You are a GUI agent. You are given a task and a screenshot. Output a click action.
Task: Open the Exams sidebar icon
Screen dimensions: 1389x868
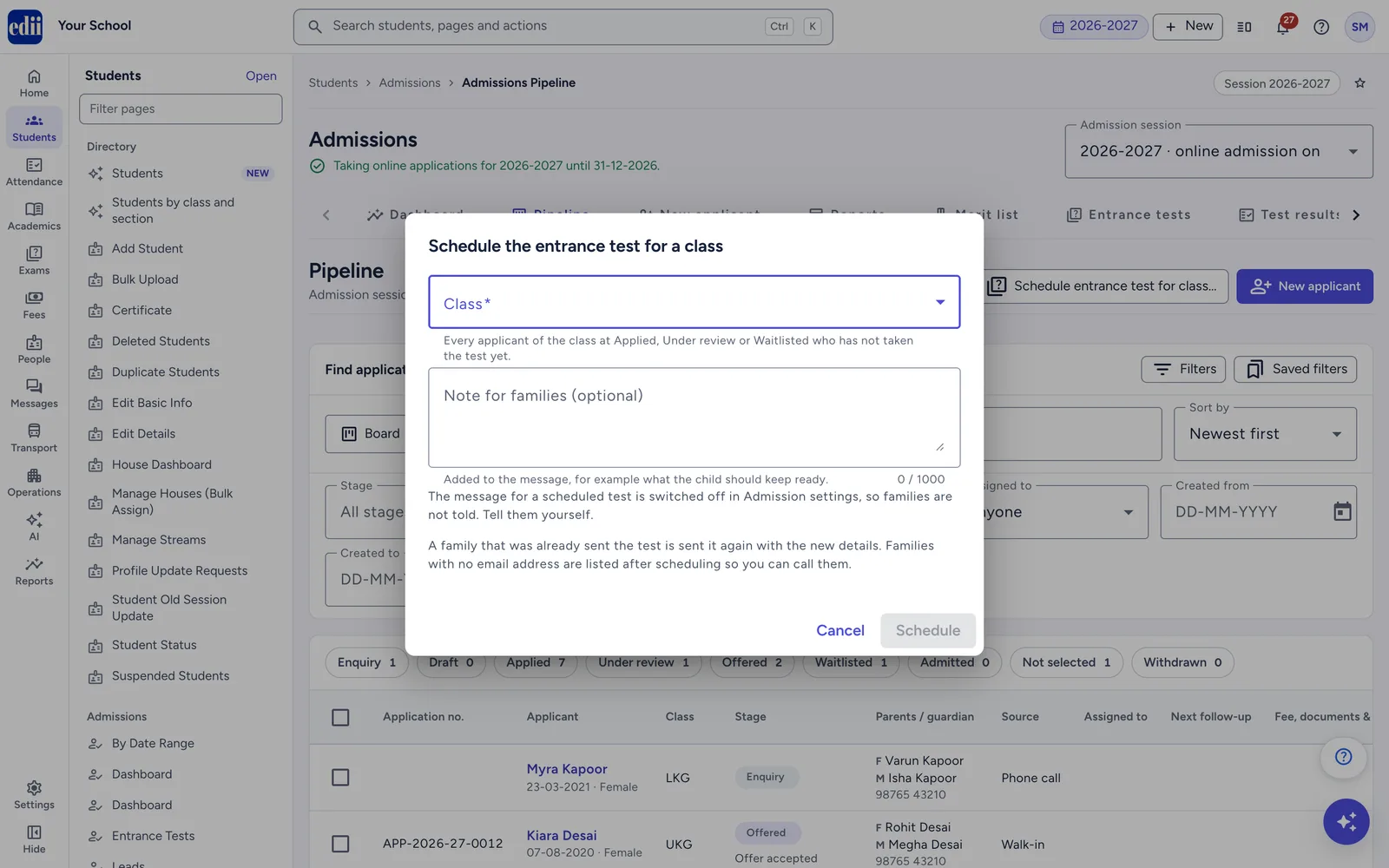pyautogui.click(x=34, y=260)
